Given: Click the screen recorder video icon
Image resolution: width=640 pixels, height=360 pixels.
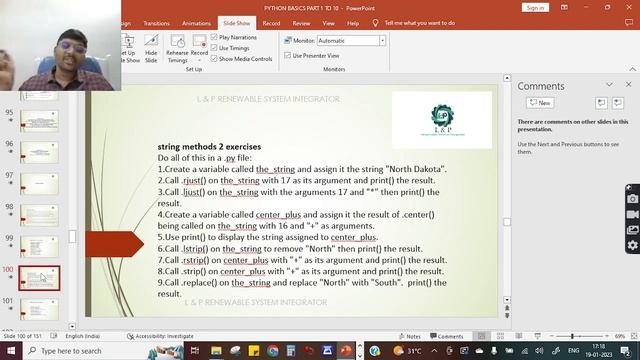Looking at the screenshot, I should pyautogui.click(x=633, y=214).
